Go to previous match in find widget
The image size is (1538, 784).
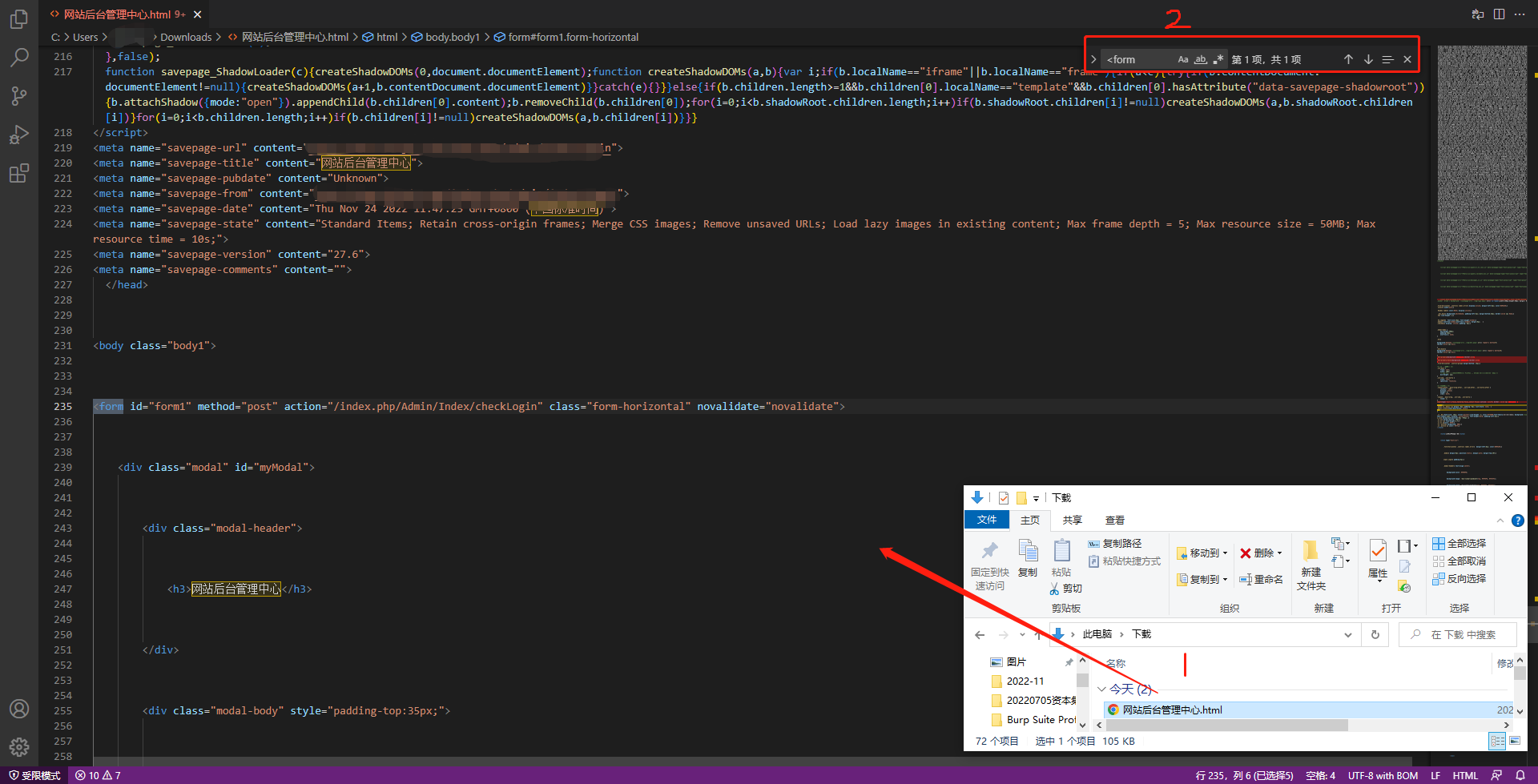pyautogui.click(x=1348, y=59)
